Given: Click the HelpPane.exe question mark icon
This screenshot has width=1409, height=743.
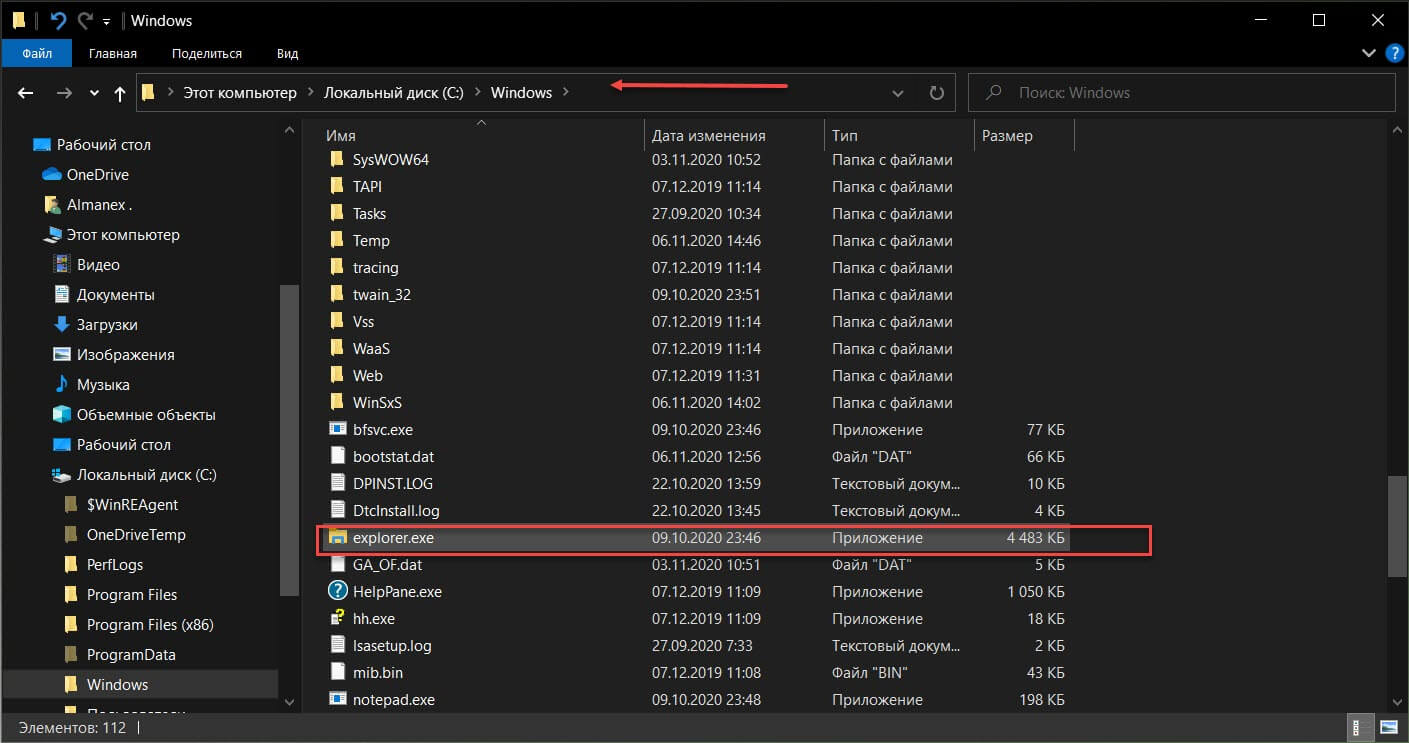Looking at the screenshot, I should tap(336, 592).
